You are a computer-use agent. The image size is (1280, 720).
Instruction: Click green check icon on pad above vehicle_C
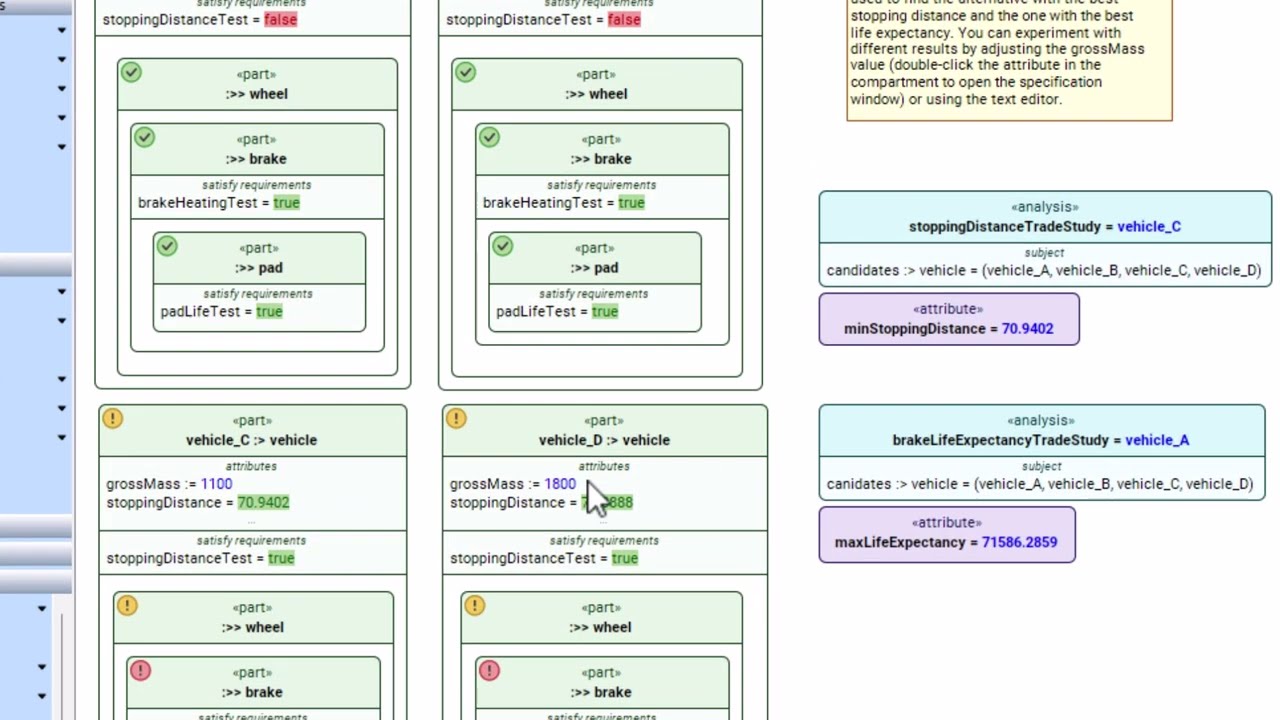coord(167,246)
